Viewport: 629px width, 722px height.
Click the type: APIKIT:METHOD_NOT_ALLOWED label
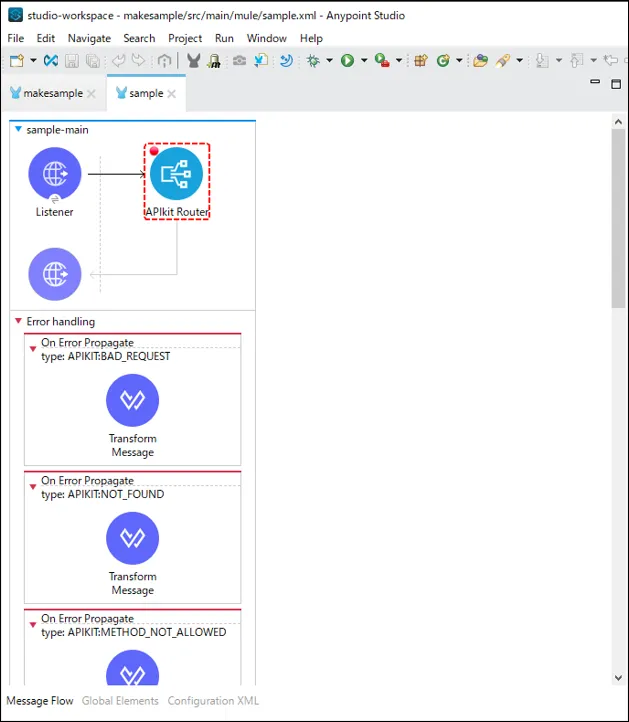click(x=134, y=632)
